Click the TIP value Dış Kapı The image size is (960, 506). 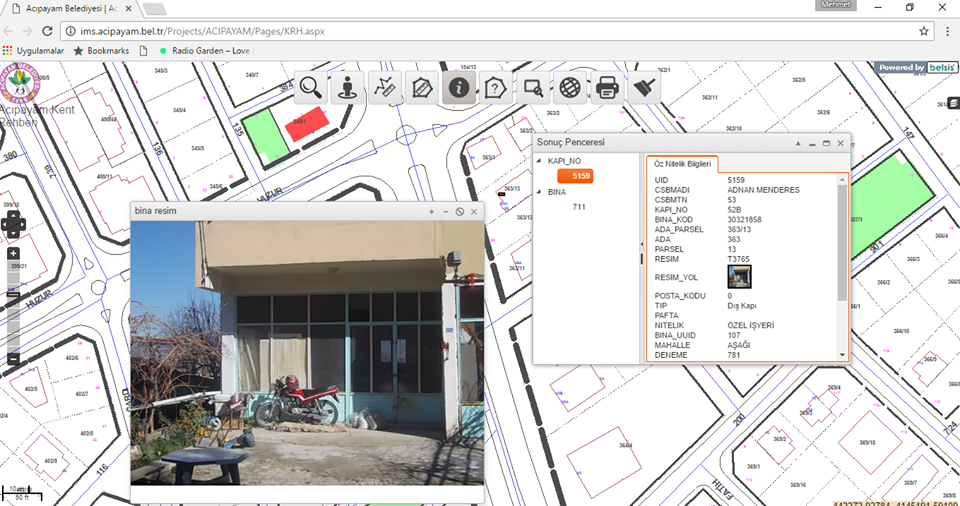click(741, 306)
